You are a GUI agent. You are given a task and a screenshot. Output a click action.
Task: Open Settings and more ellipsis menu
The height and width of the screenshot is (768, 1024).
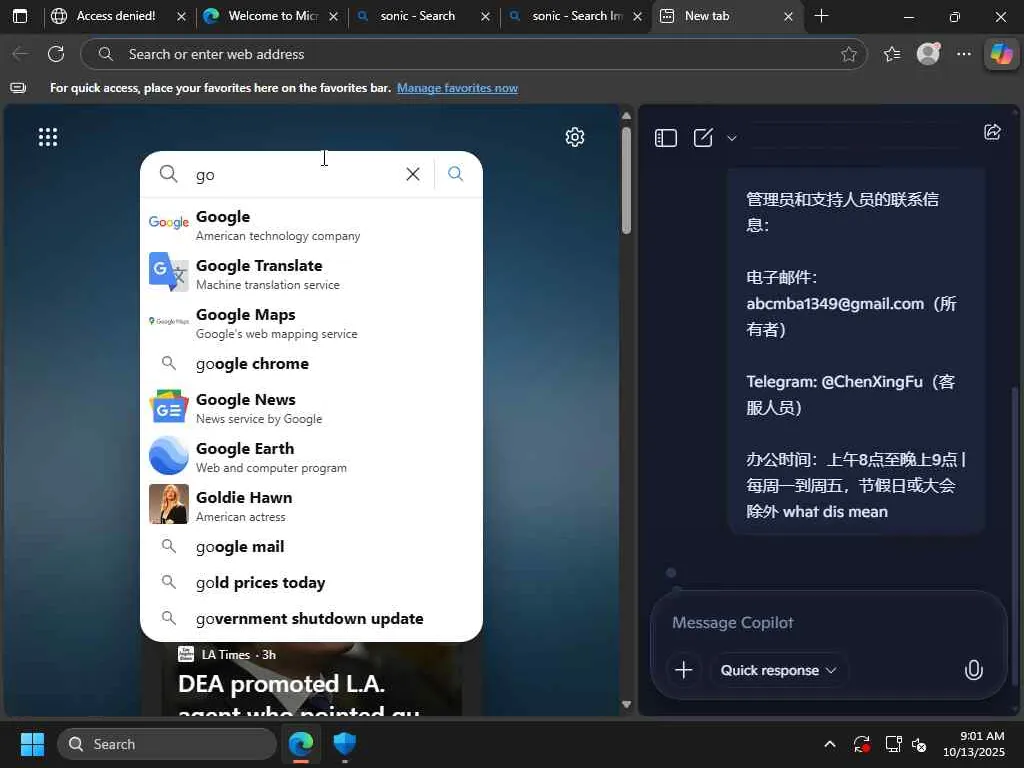point(964,54)
